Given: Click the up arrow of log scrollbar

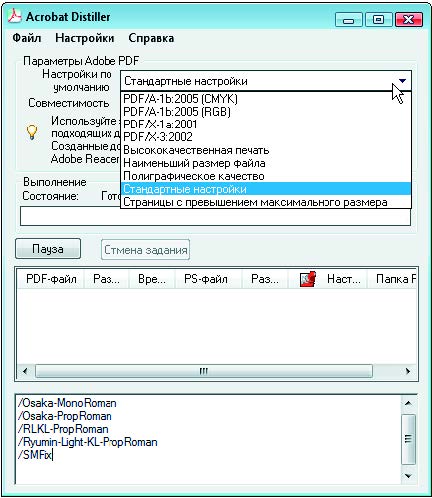Looking at the screenshot, I should click(408, 403).
